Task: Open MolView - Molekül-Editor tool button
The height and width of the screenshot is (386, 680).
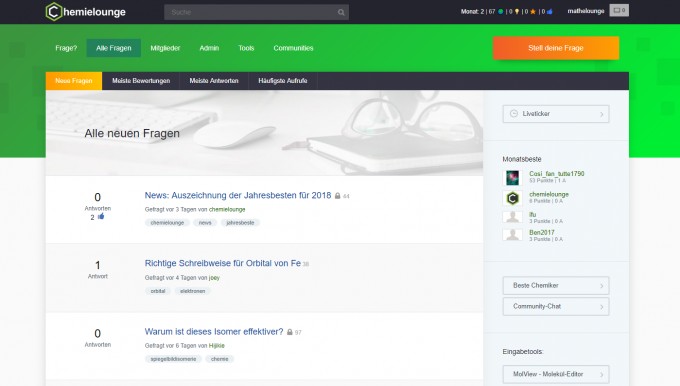Action: (556, 374)
